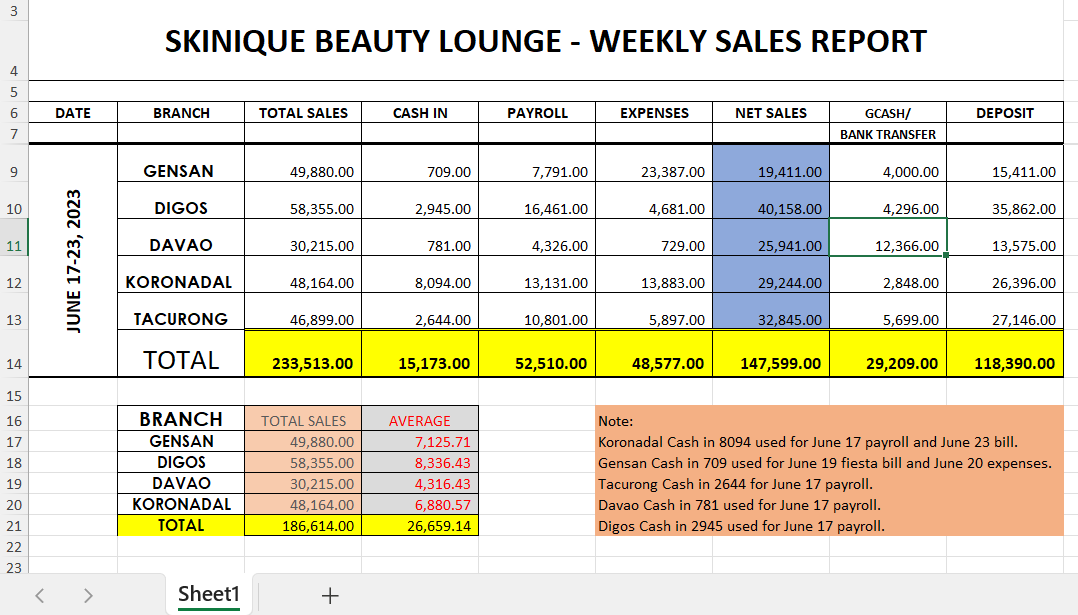The width and height of the screenshot is (1078, 615).
Task: Click Koronadal average 6,880.57
Action: click(420, 504)
